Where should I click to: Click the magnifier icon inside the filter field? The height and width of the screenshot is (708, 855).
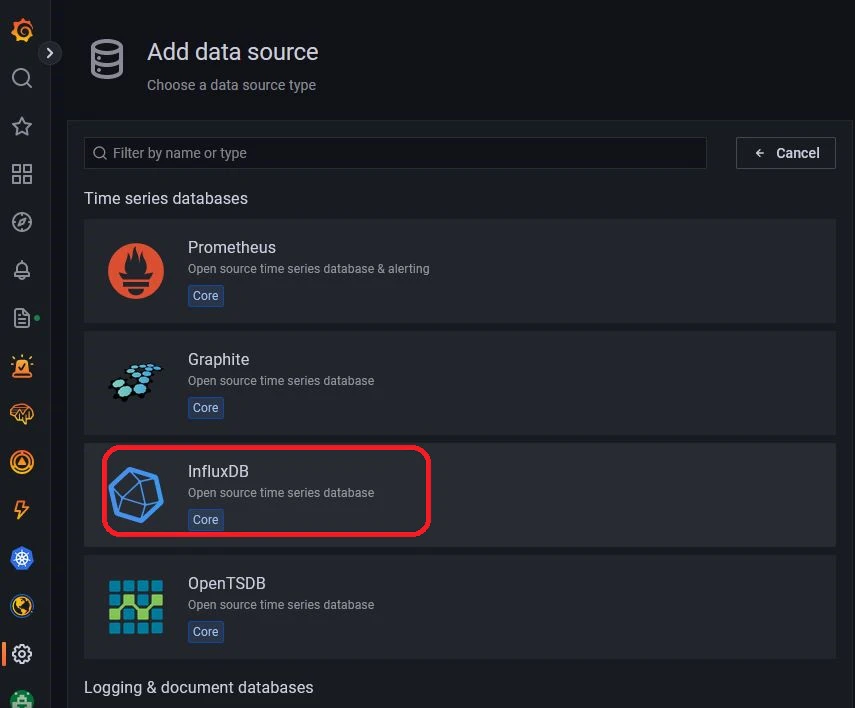[x=100, y=153]
